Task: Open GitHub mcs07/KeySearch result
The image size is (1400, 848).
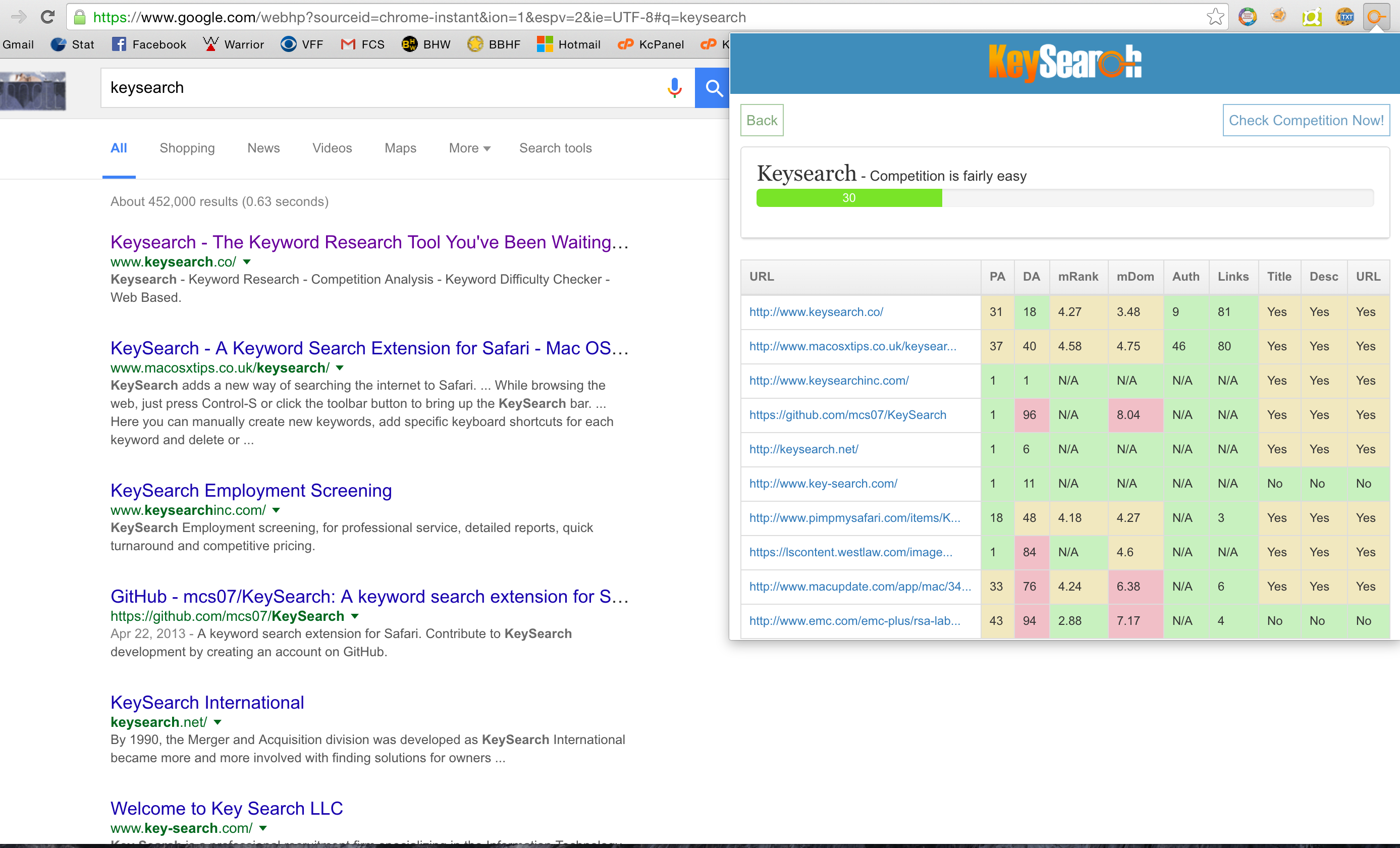Action: pyautogui.click(x=369, y=596)
